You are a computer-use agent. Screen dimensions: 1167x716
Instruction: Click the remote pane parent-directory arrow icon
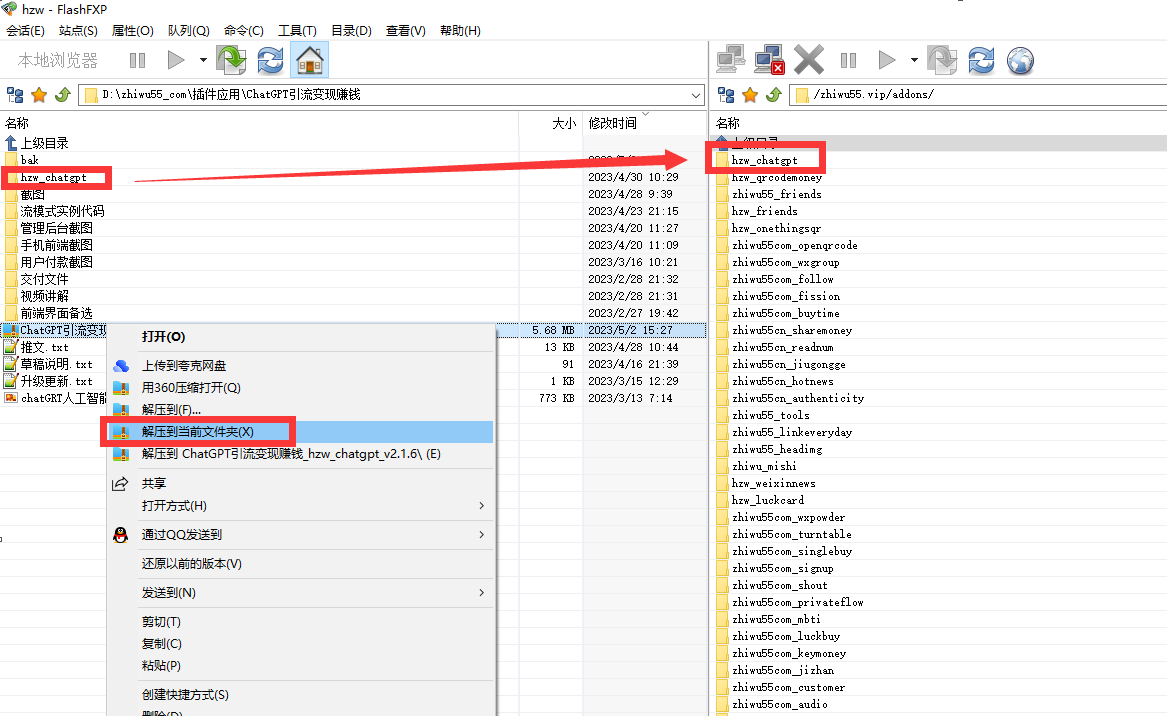click(773, 95)
